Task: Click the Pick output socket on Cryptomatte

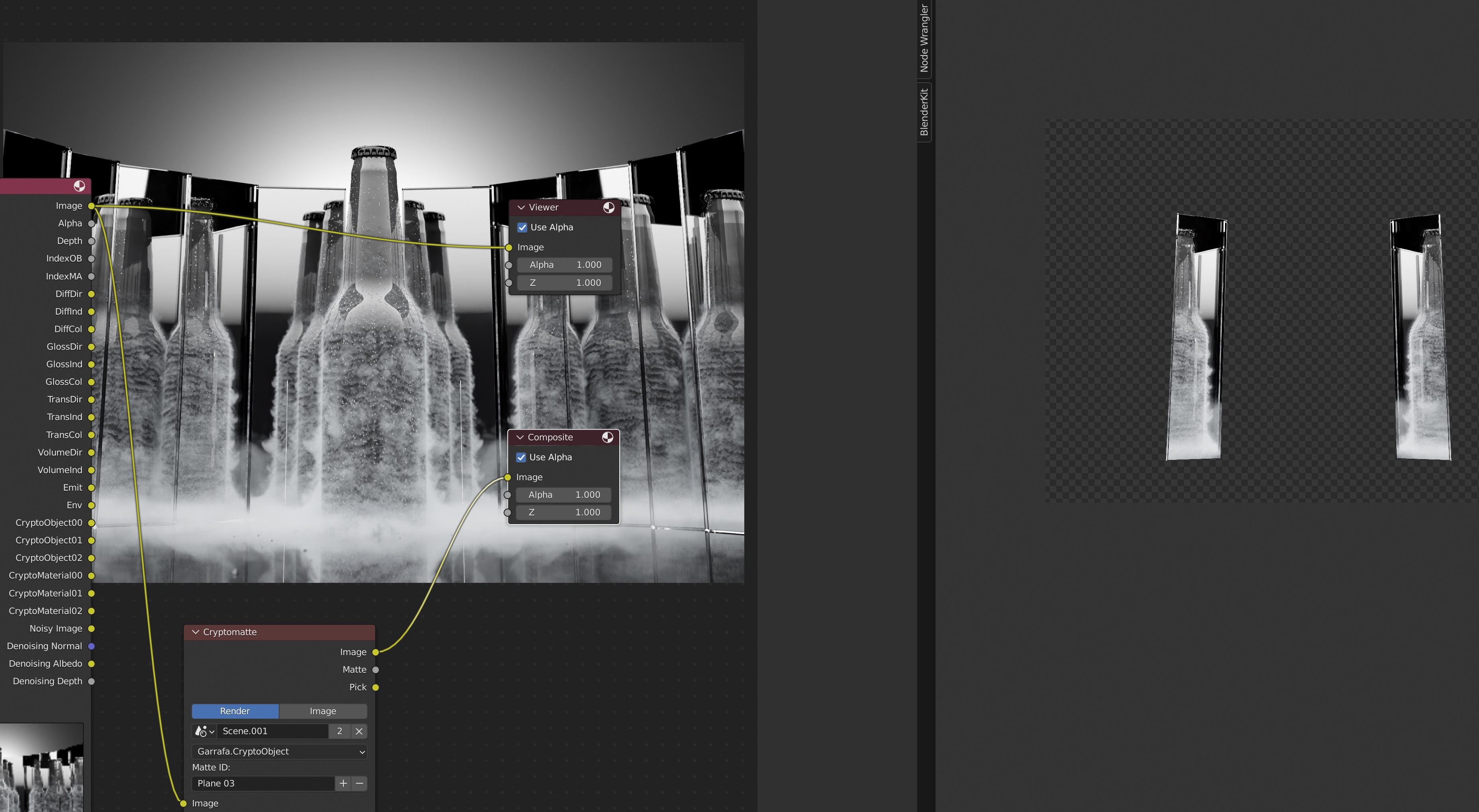Action: (x=375, y=687)
